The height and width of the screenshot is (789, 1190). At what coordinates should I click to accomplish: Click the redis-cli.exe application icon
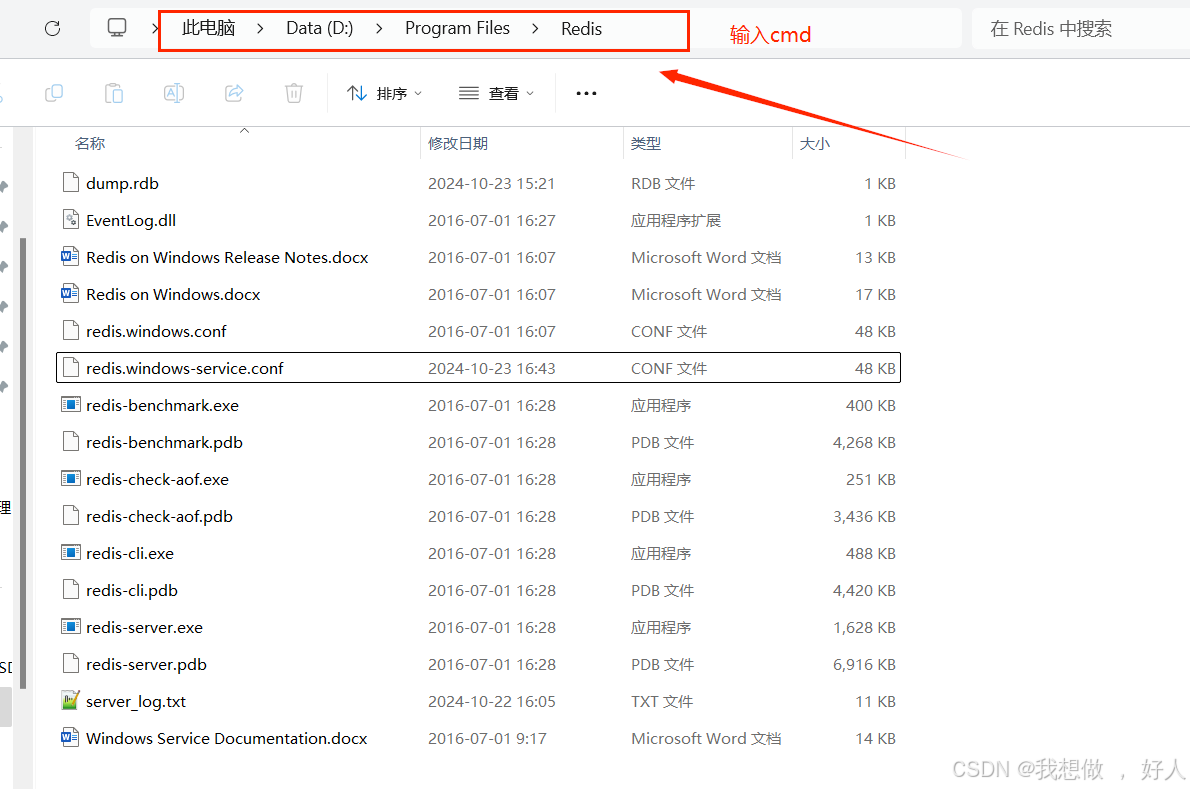[71, 553]
